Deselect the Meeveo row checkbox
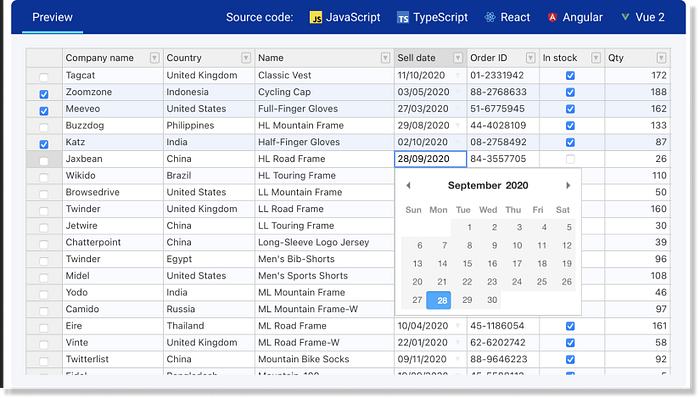Image resolution: width=700 pixels, height=398 pixels. (x=44, y=111)
